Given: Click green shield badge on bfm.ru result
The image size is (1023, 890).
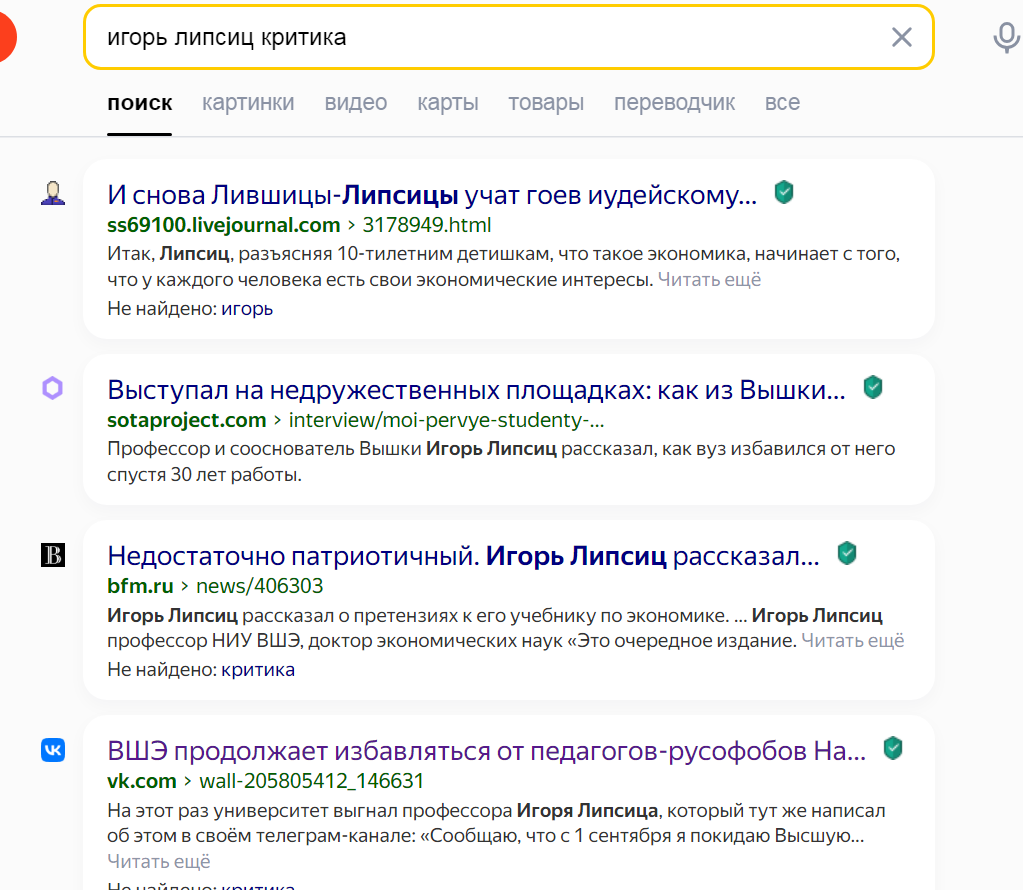Looking at the screenshot, I should click(847, 553).
